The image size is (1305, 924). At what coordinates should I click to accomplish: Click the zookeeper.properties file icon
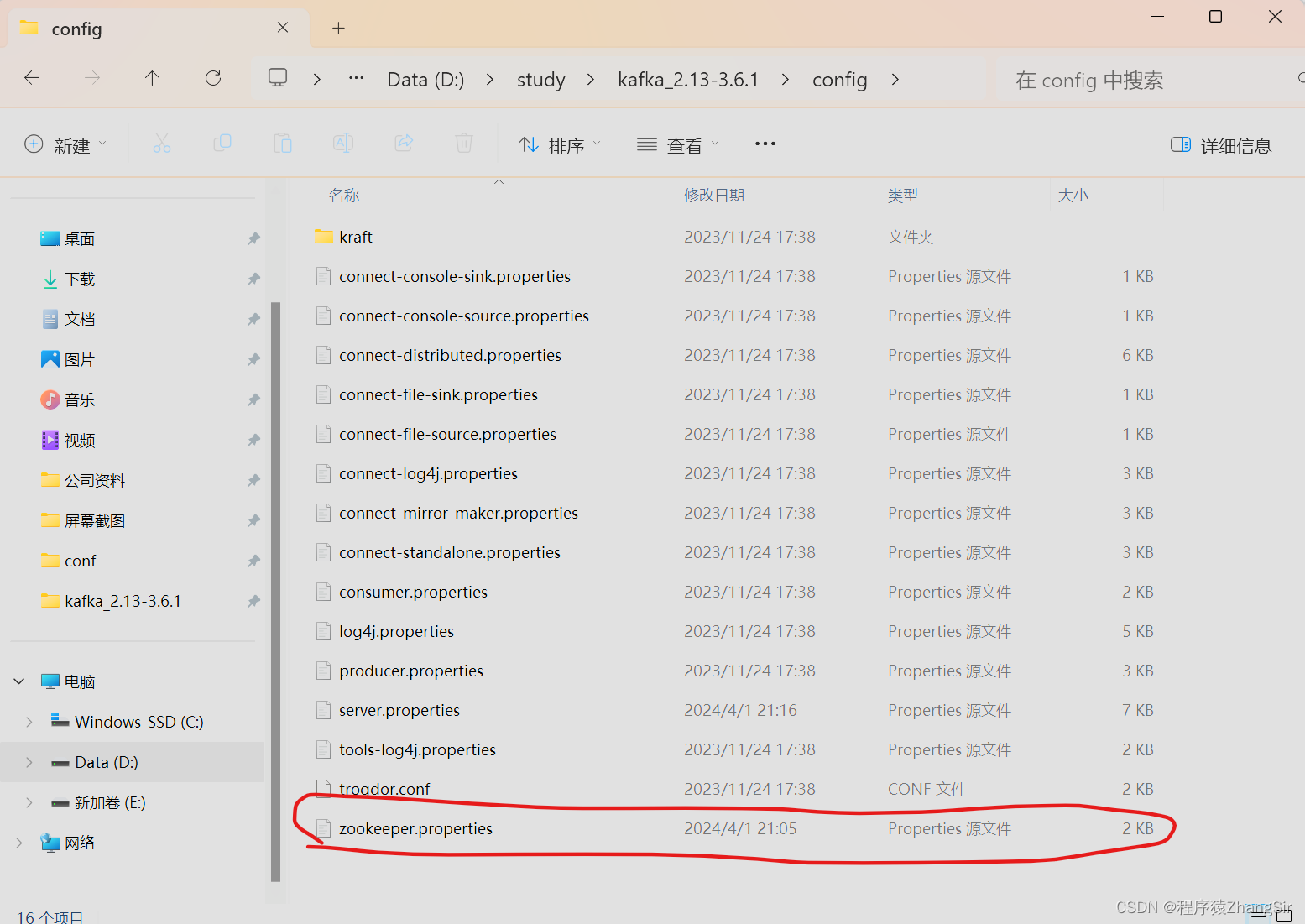pyautogui.click(x=323, y=829)
